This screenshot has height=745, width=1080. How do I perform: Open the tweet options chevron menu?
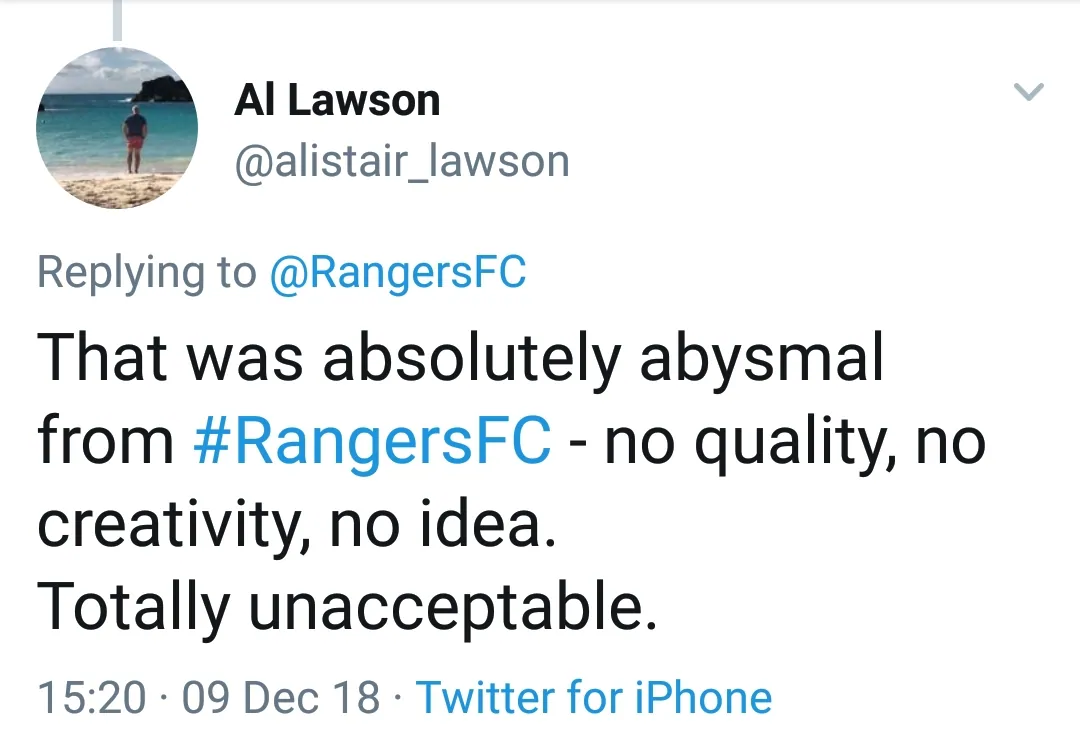coord(1028,93)
